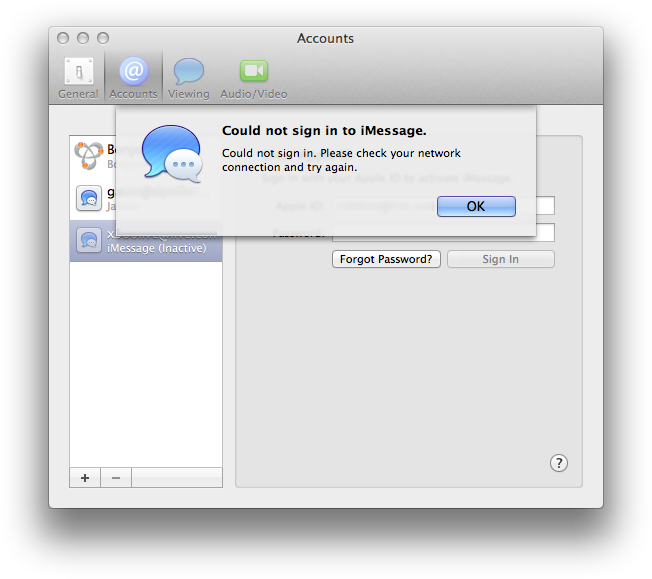The height and width of the screenshot is (579, 652).
Task: Add a new account with the plus button
Action: (85, 478)
